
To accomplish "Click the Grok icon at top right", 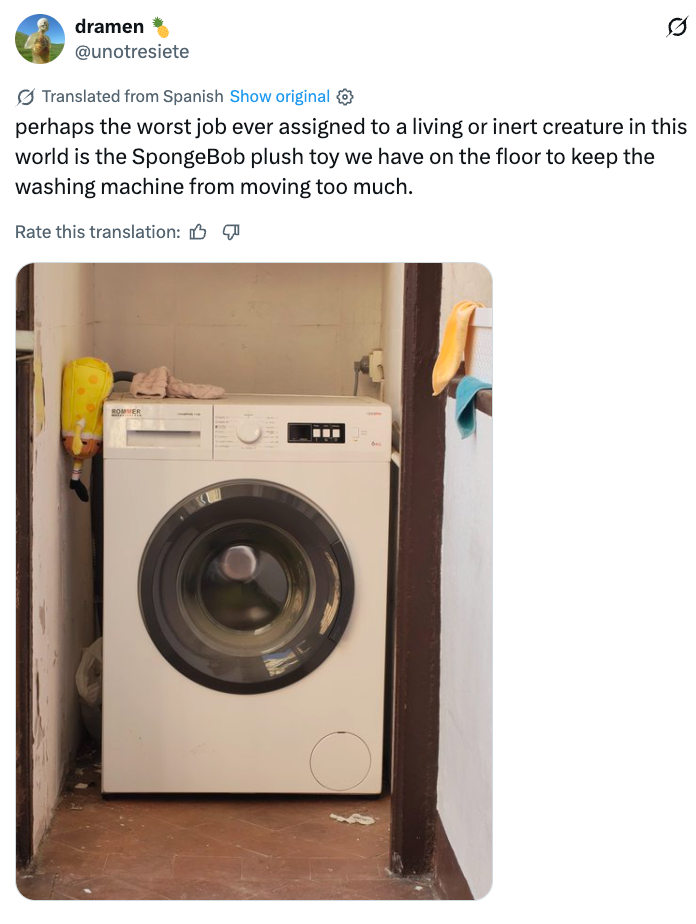I will click(677, 27).
